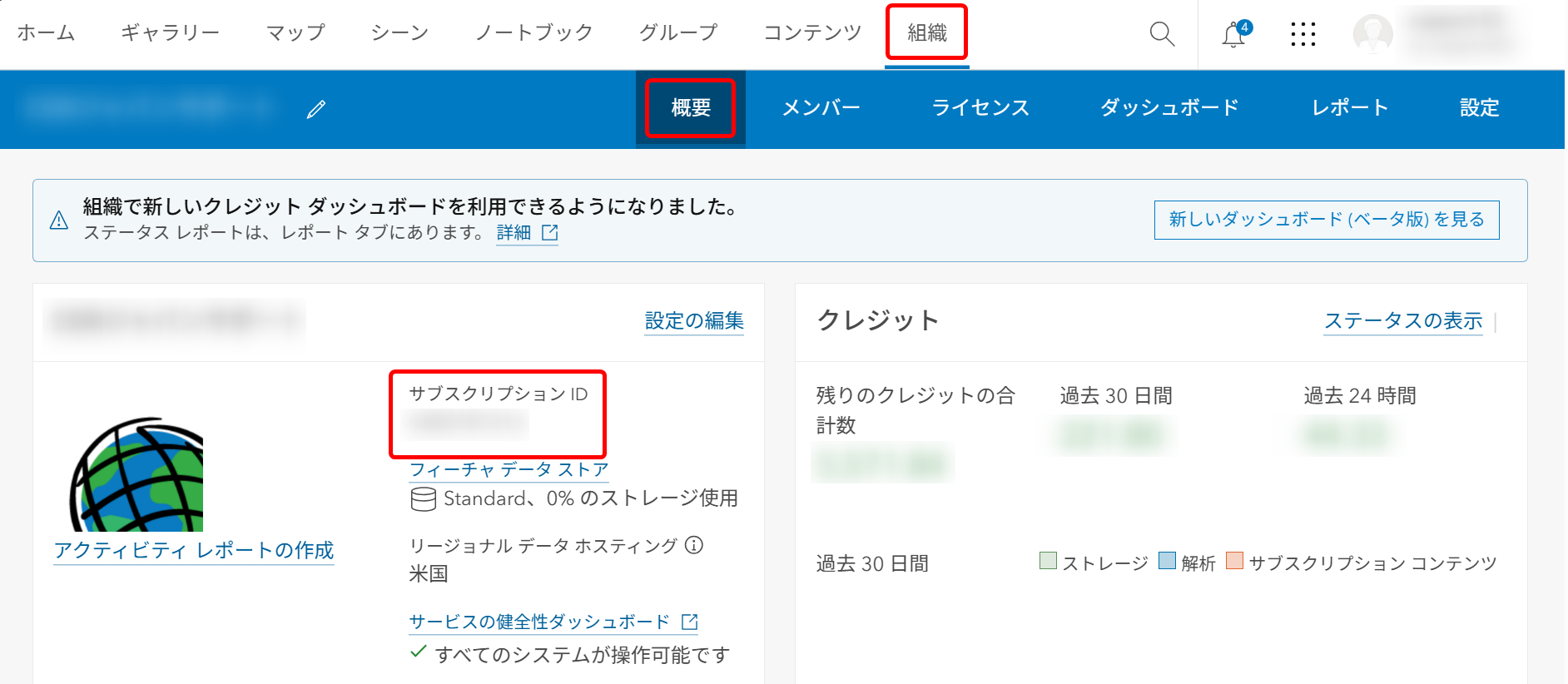The height and width of the screenshot is (684, 1568).
Task: Toggle the 解析 legend swatch
Action: pos(1167,561)
